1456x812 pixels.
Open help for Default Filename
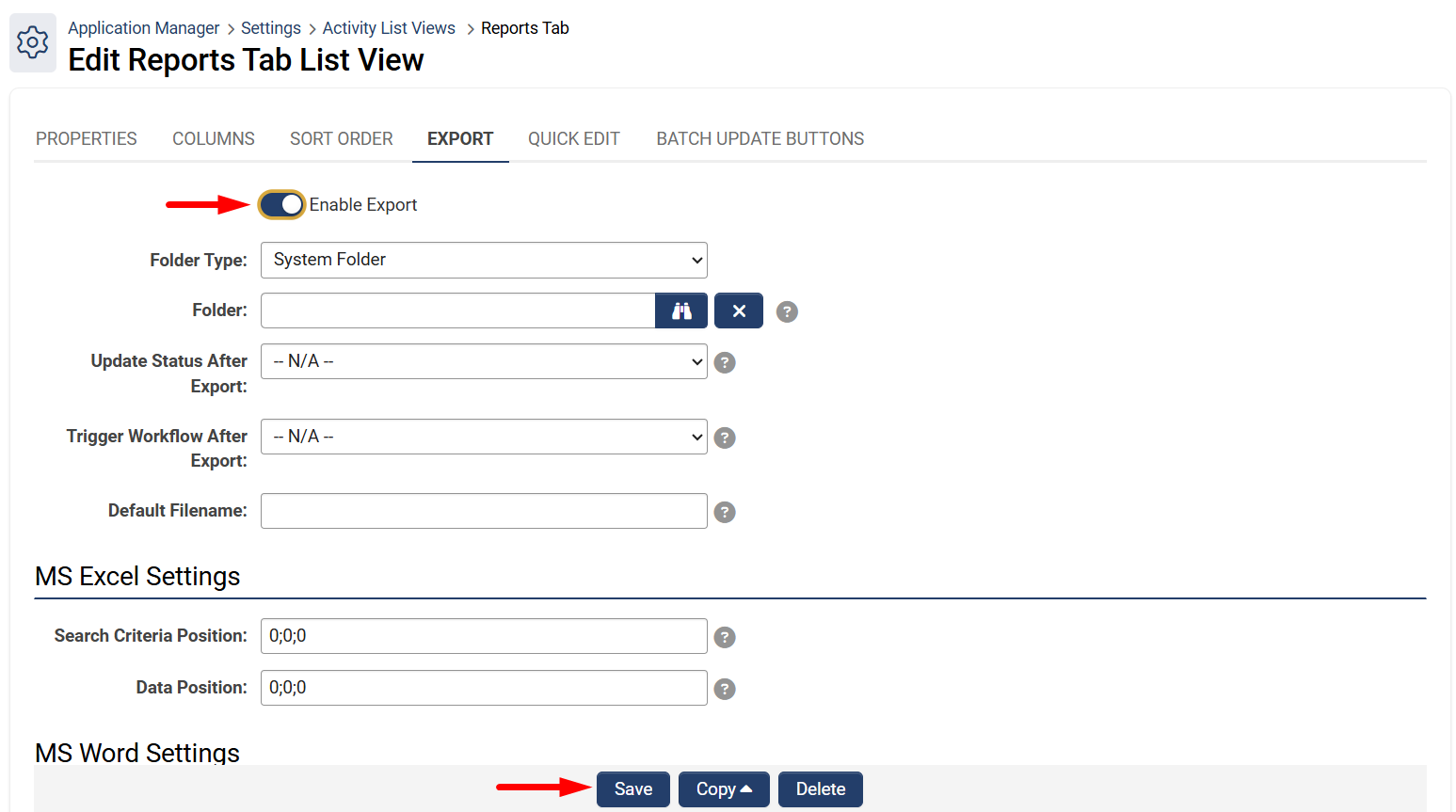point(725,512)
